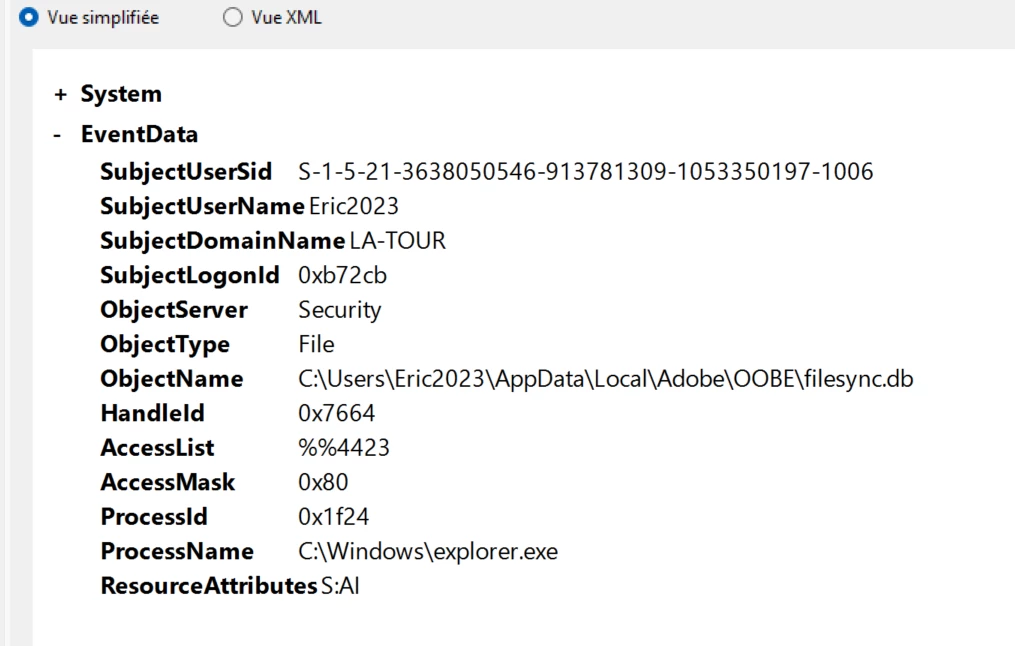Switch to the Vue XML radio option
Screen dimensions: 1015x646
pos(232,17)
